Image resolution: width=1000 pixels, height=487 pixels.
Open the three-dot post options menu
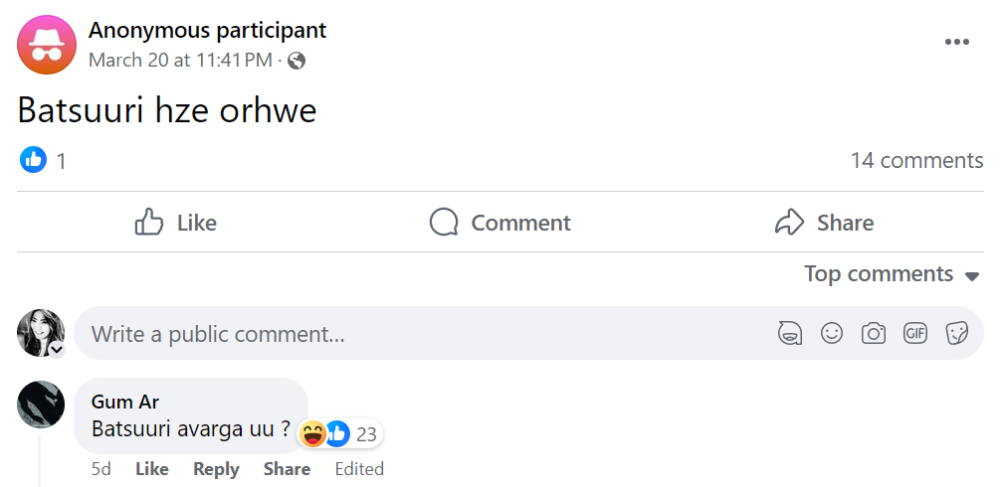click(x=957, y=42)
